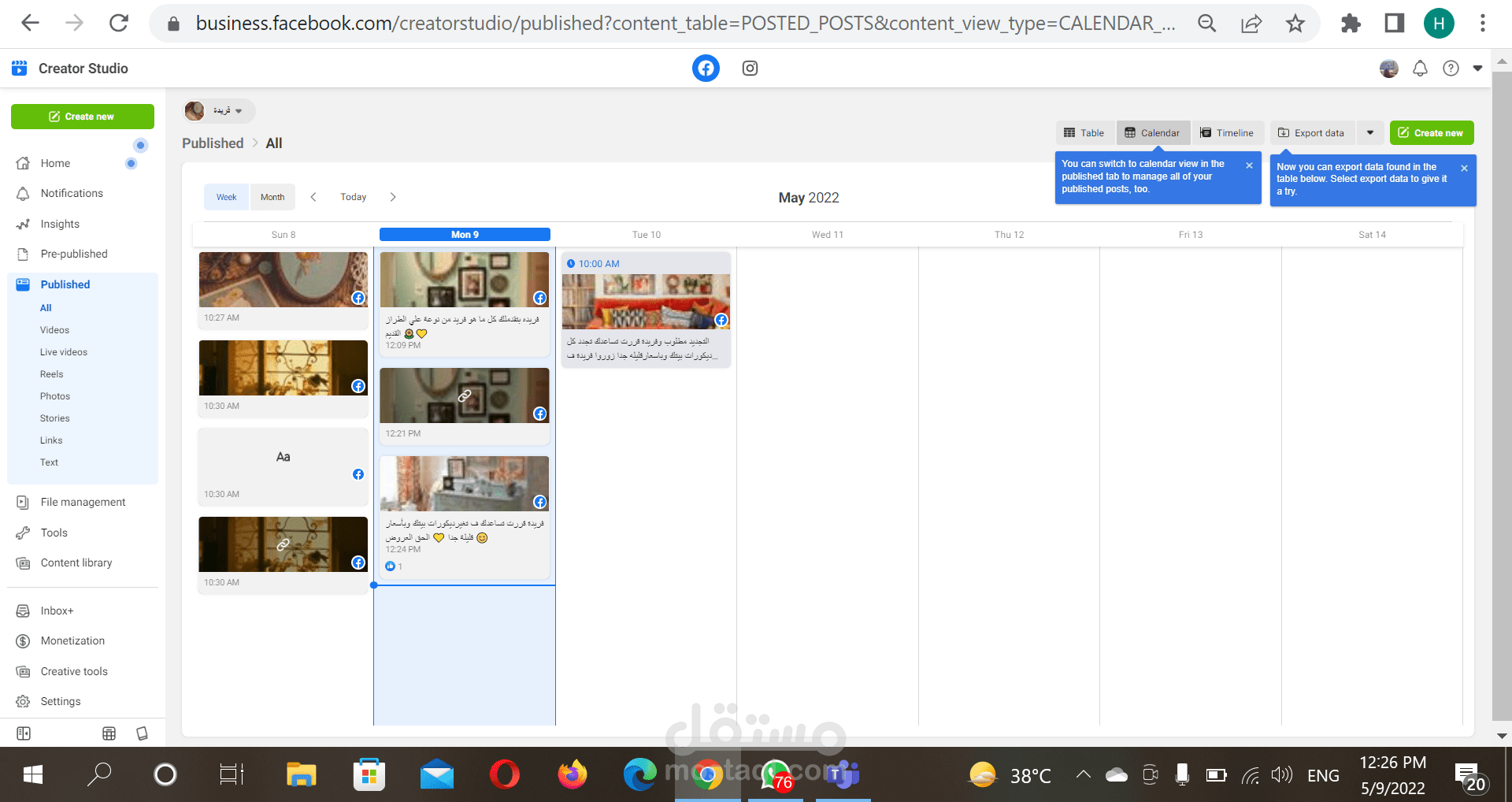Go to the previous week
Image resolution: width=1512 pixels, height=802 pixels.
[x=313, y=197]
